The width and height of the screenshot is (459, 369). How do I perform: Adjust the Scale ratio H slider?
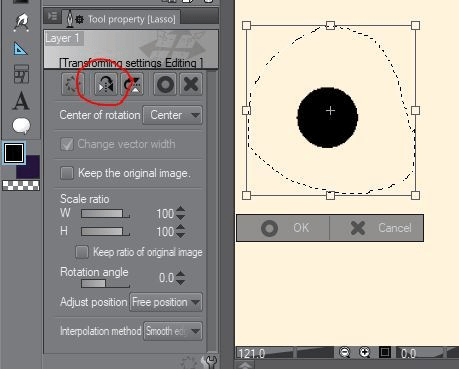pyautogui.click(x=105, y=231)
